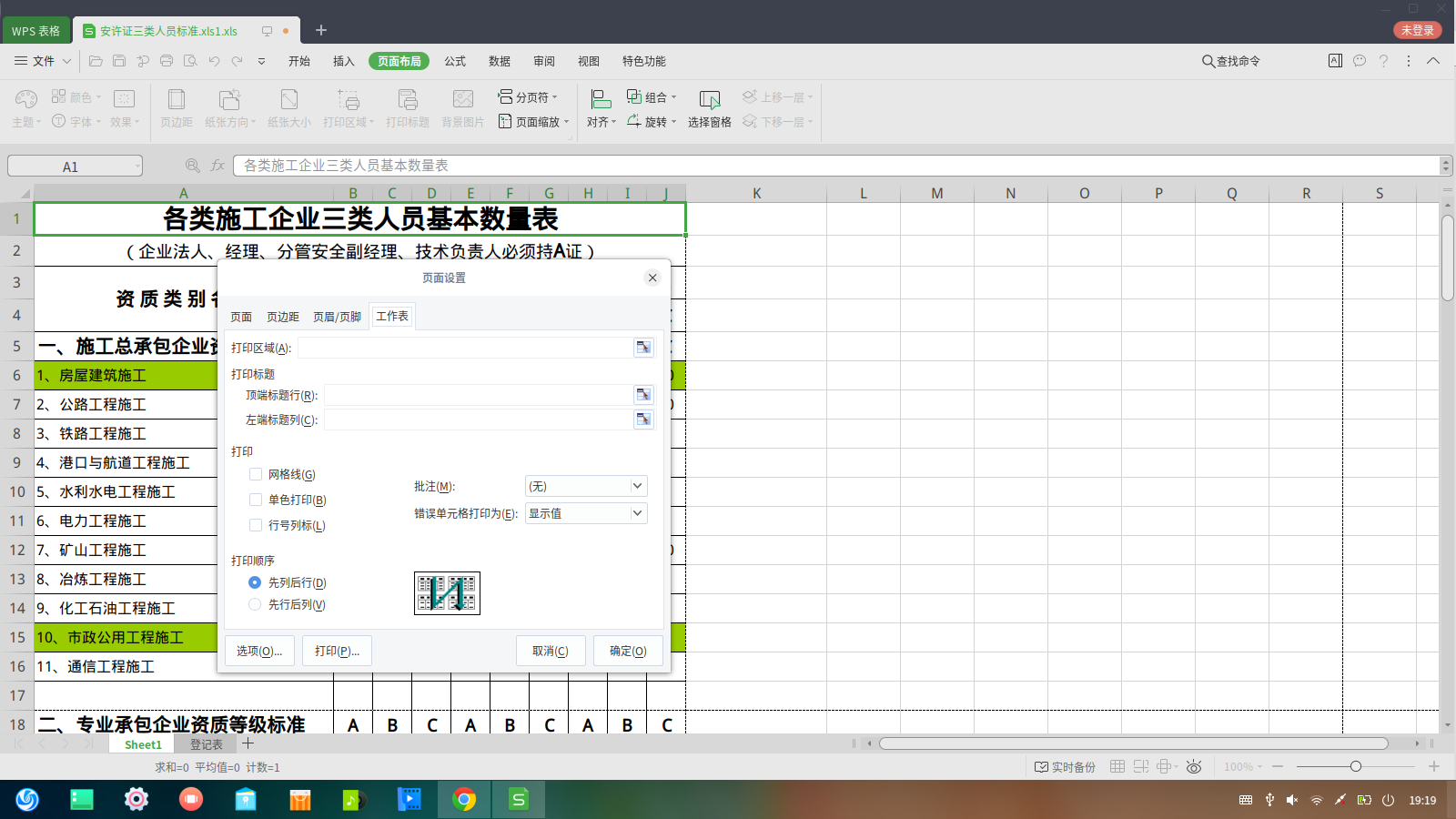Click the align (对齐) icon

601,98
